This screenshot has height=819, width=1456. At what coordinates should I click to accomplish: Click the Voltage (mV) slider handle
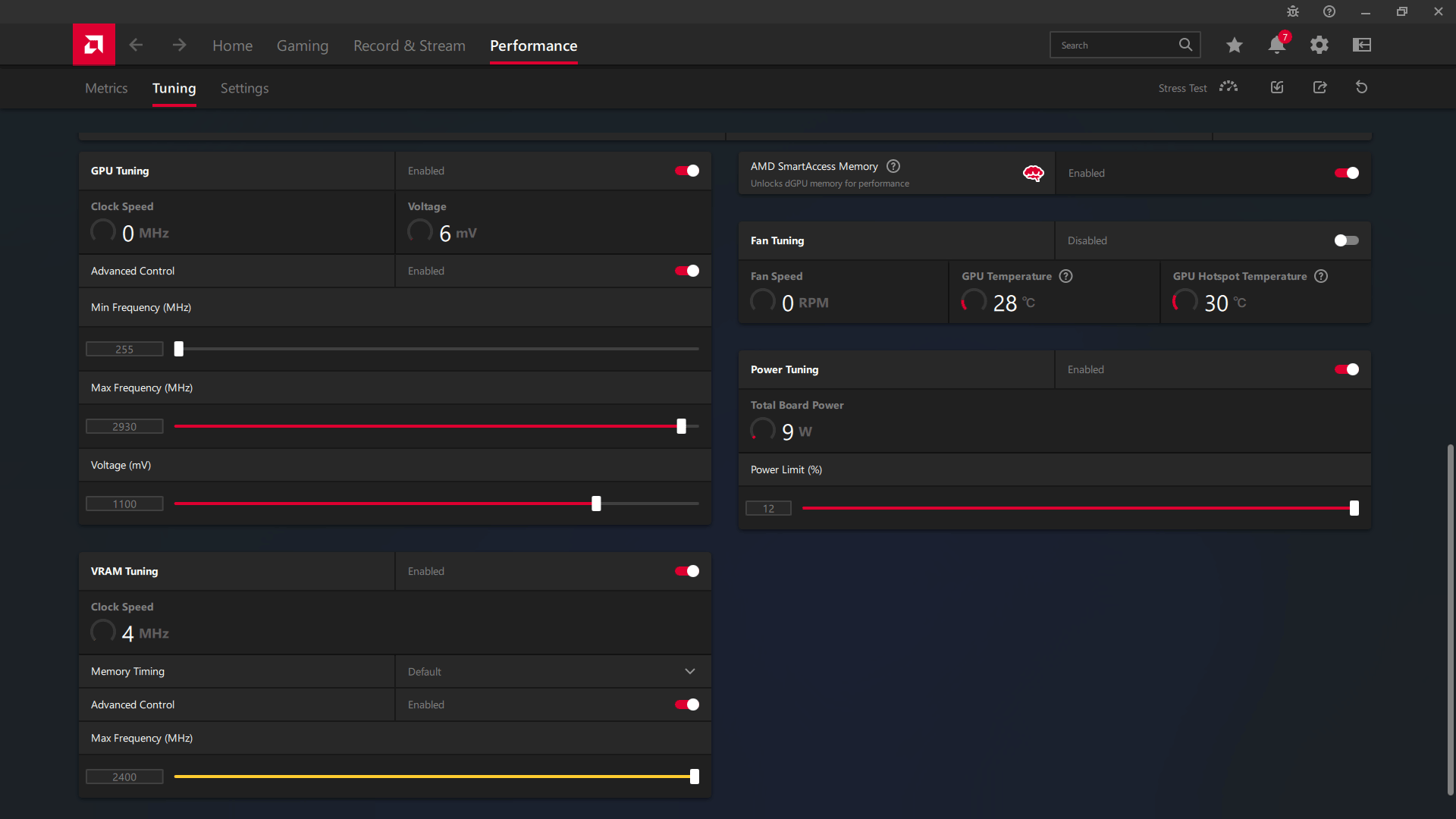[597, 504]
